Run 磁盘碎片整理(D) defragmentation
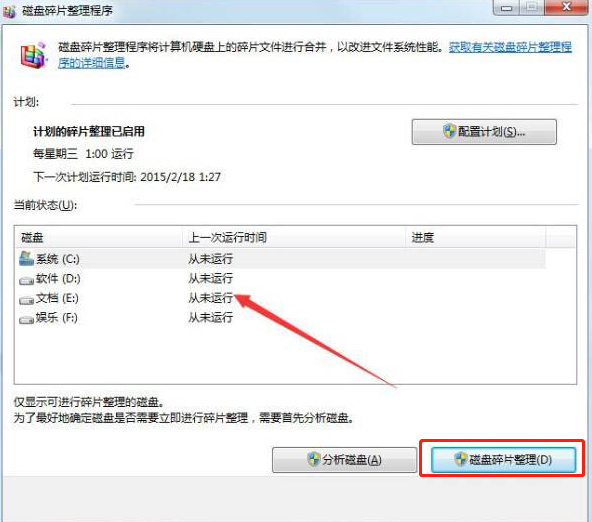The height and width of the screenshot is (522, 592). pyautogui.click(x=504, y=460)
